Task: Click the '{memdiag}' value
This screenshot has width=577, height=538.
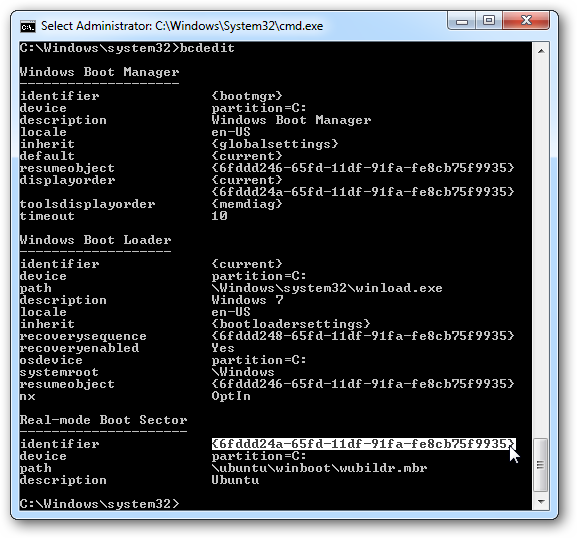Action: click(247, 204)
